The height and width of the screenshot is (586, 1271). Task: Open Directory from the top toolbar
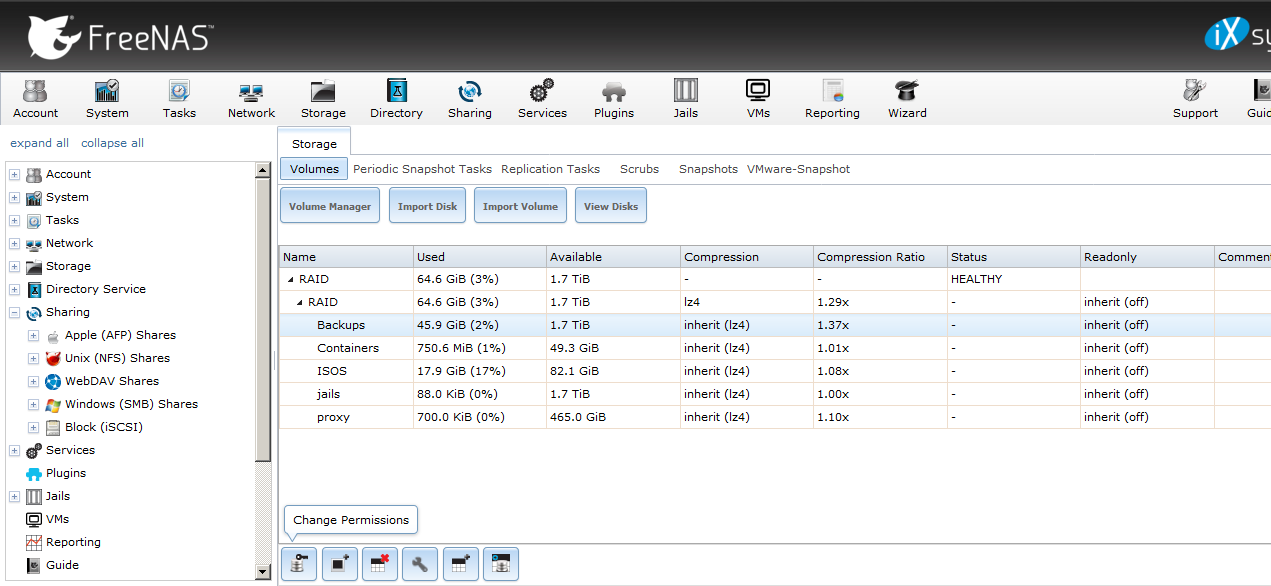click(396, 99)
